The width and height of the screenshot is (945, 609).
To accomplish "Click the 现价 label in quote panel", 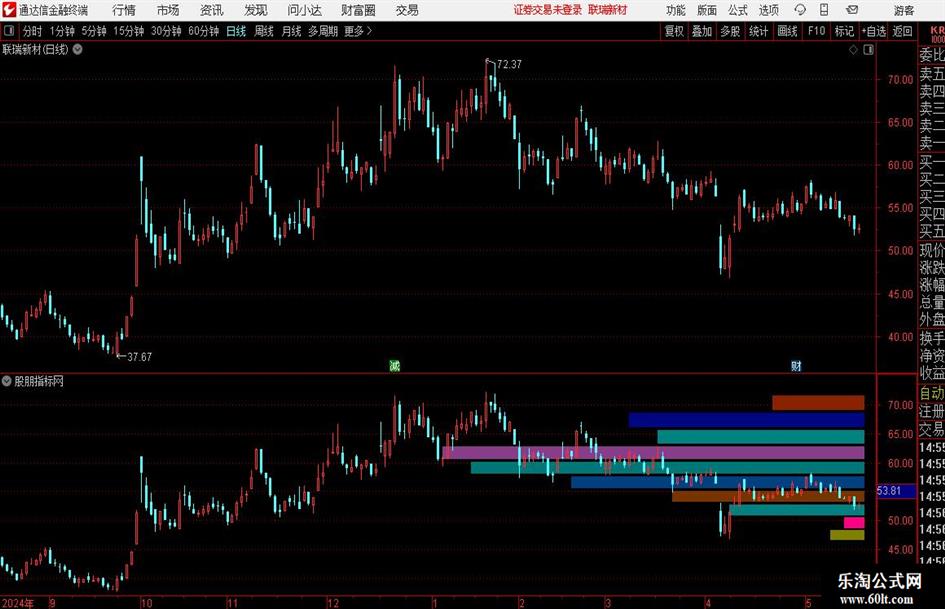I will pos(932,250).
